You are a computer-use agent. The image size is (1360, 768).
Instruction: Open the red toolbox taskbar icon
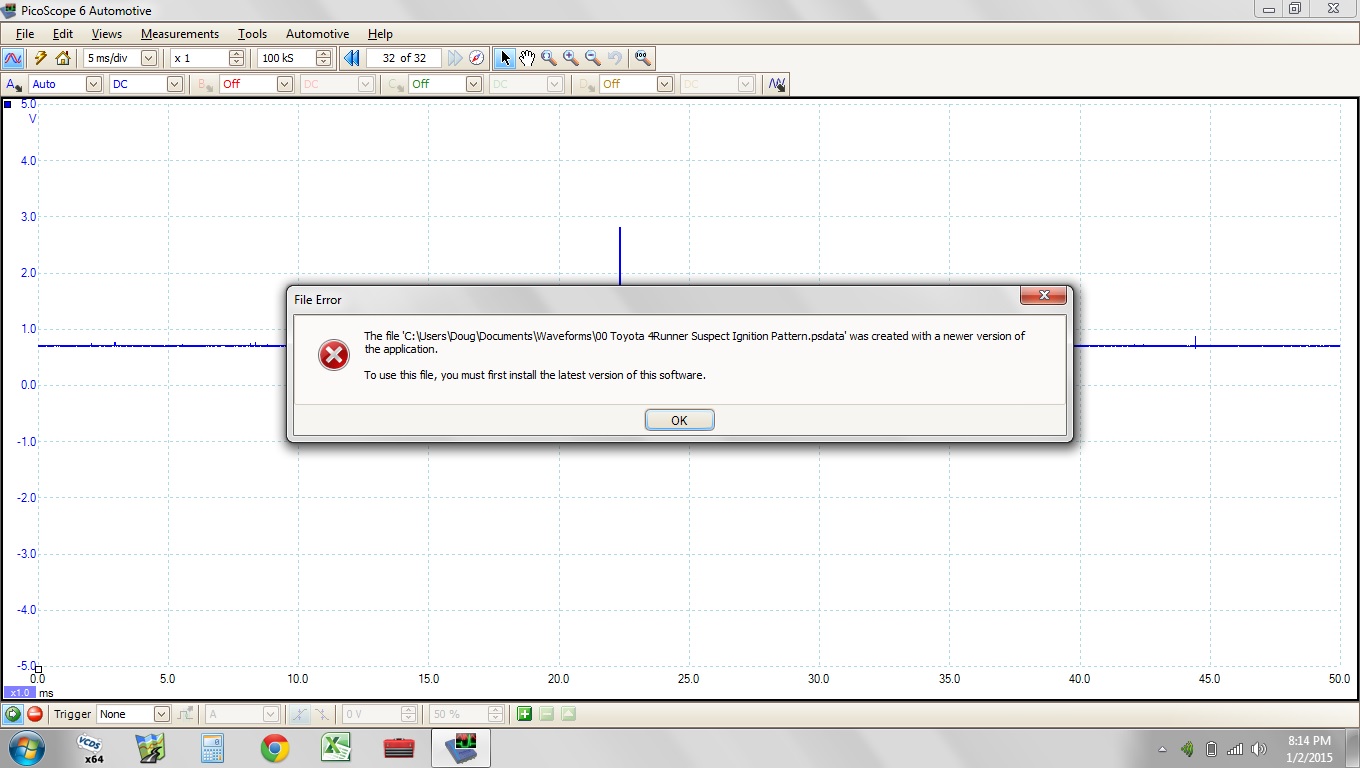[398, 748]
